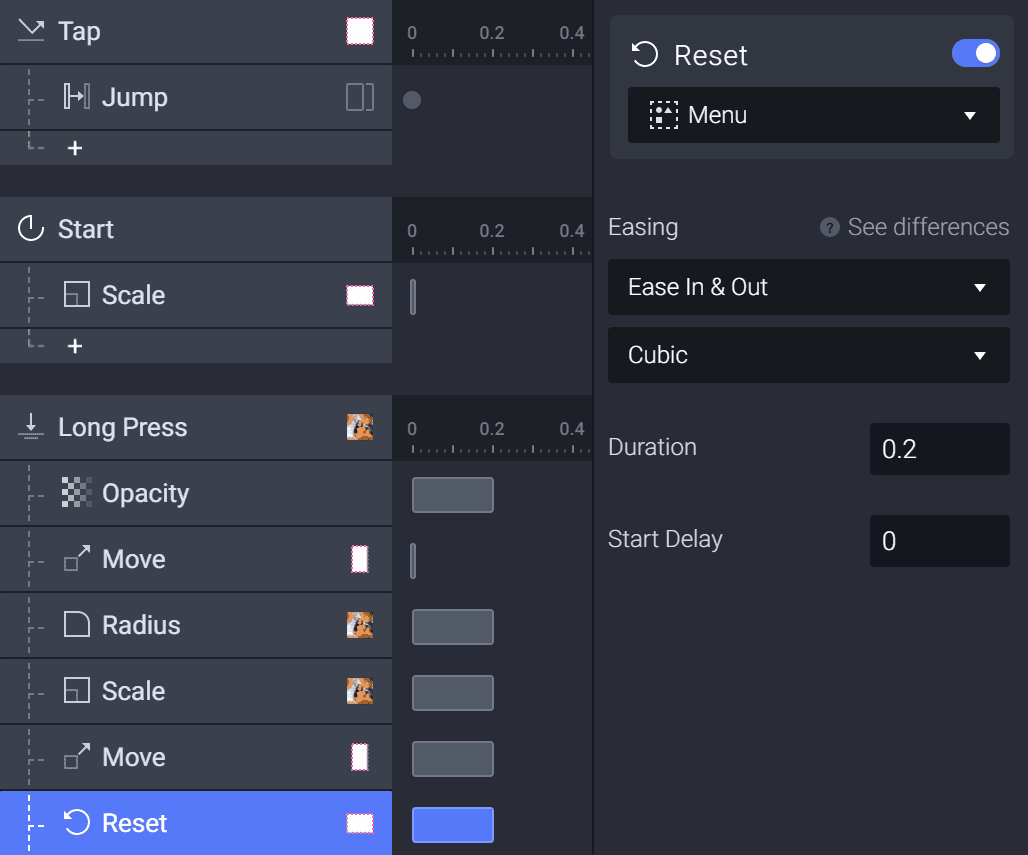Click the Start timeline ruler

coord(492,229)
